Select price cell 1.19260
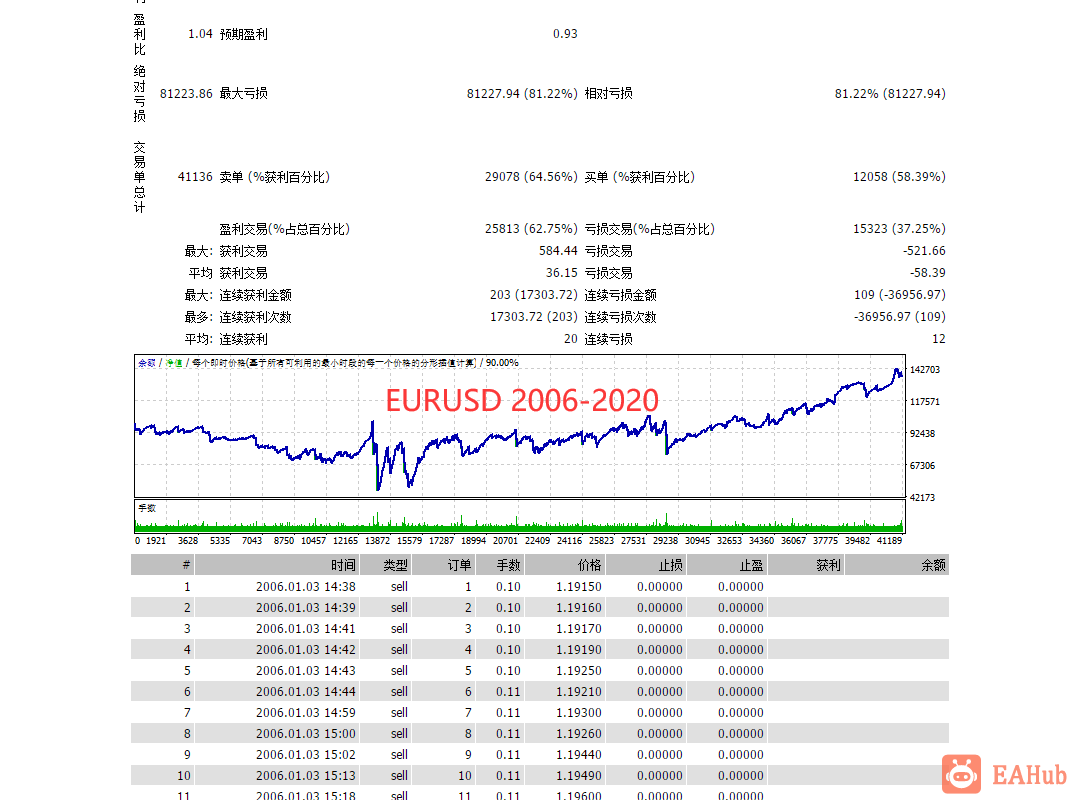Viewport: 1081px width, 800px height. (578, 734)
